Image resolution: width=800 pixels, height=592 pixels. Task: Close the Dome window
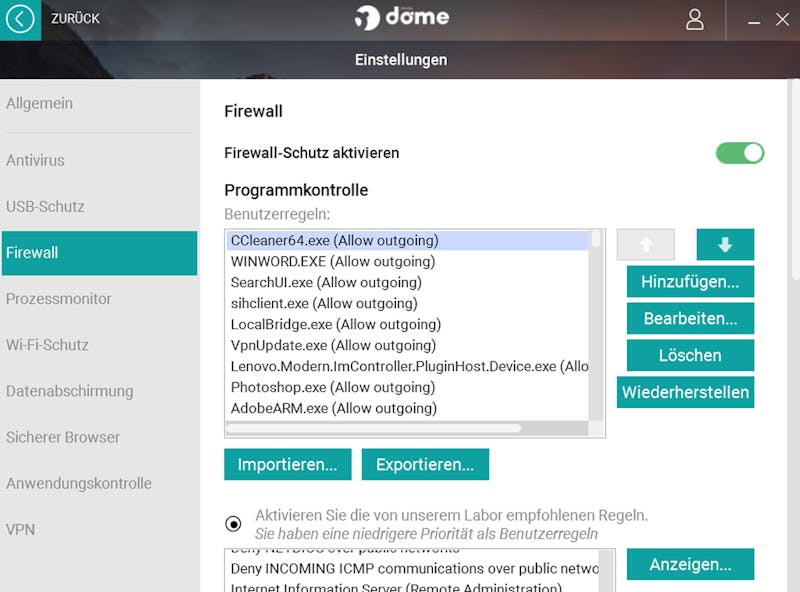[782, 20]
